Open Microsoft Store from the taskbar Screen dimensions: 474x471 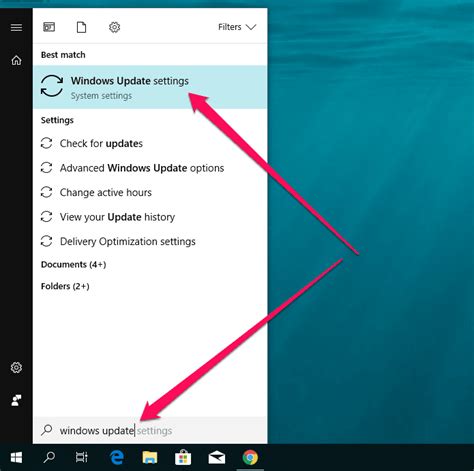coord(183,457)
